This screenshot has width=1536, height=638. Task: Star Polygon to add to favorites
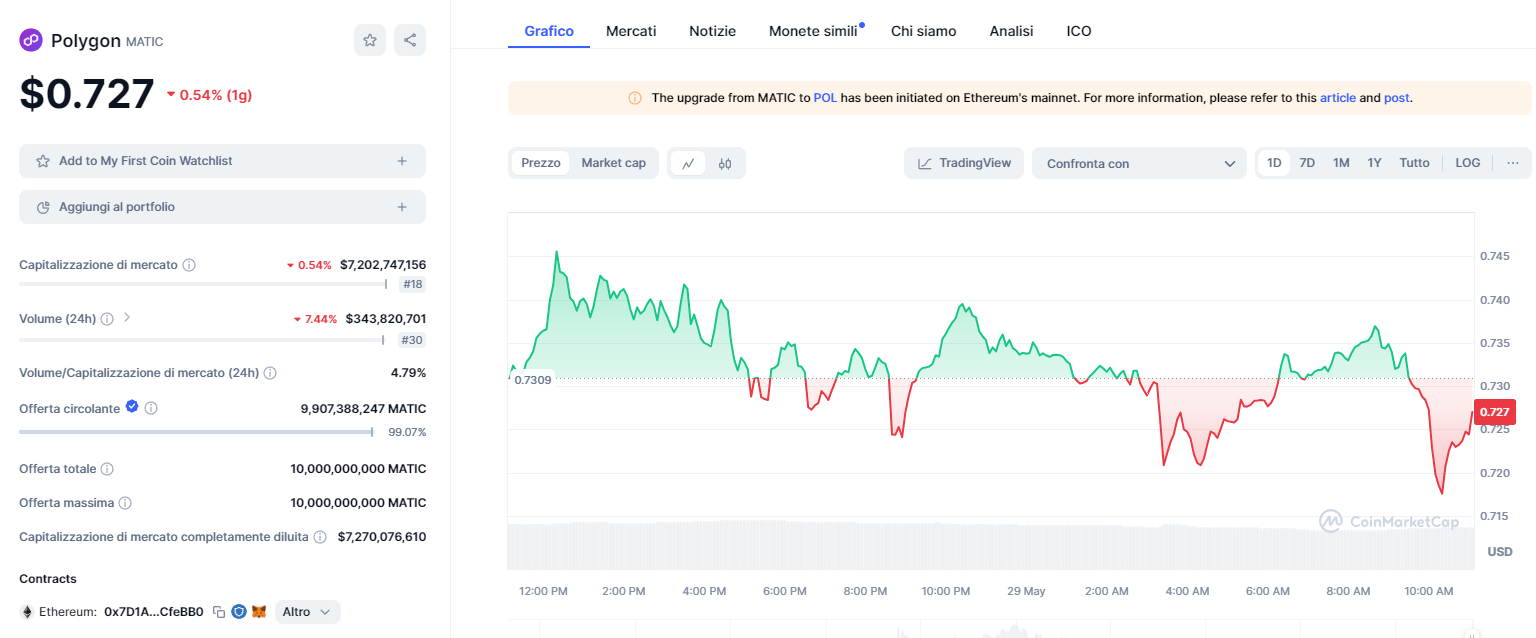pyautogui.click(x=370, y=40)
